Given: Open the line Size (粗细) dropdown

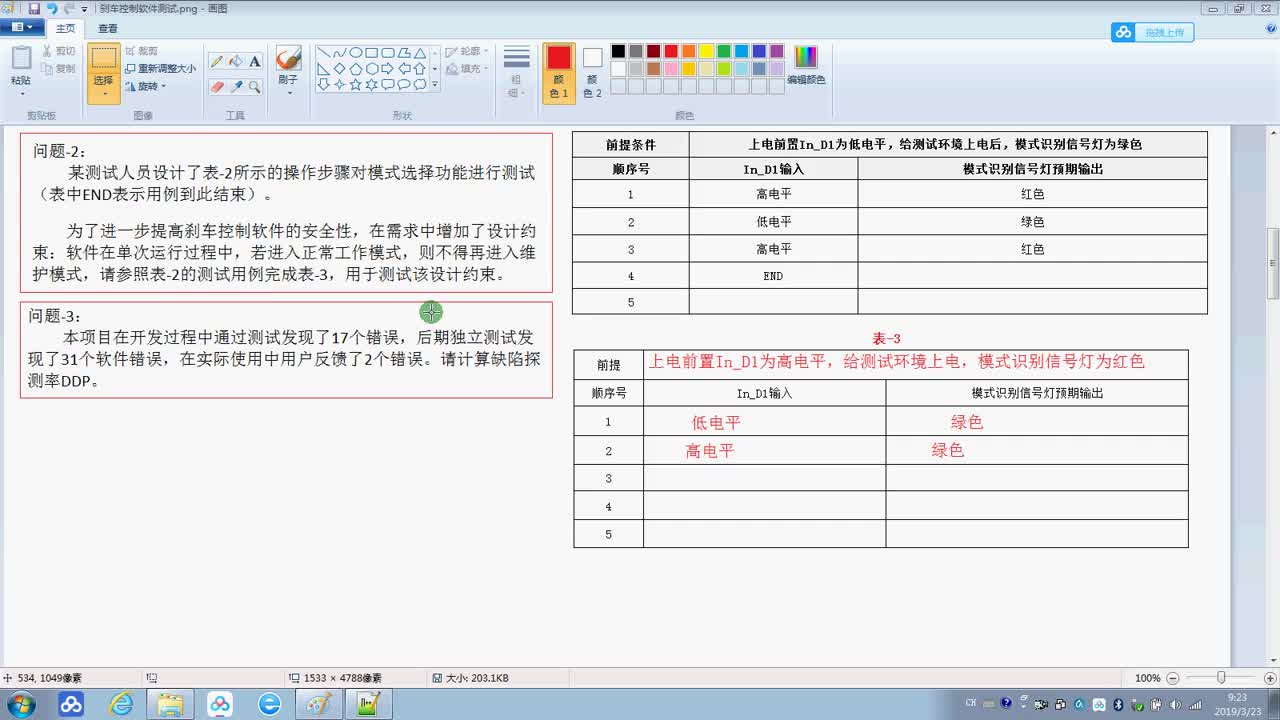Looking at the screenshot, I should point(516,70).
